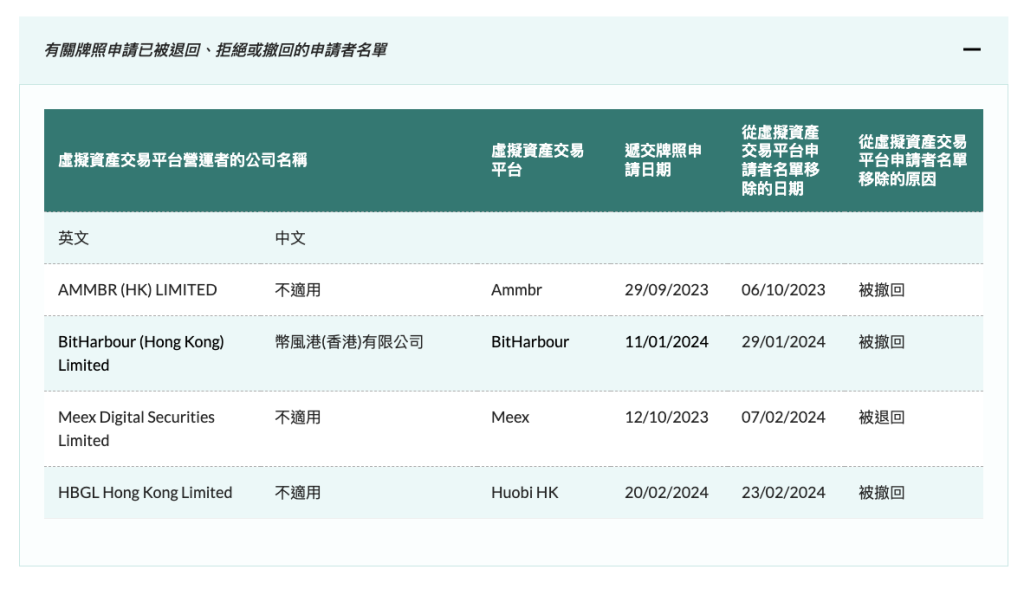Select the AMMBR (HK) LIMITED cell
The height and width of the screenshot is (589, 1024).
[137, 290]
